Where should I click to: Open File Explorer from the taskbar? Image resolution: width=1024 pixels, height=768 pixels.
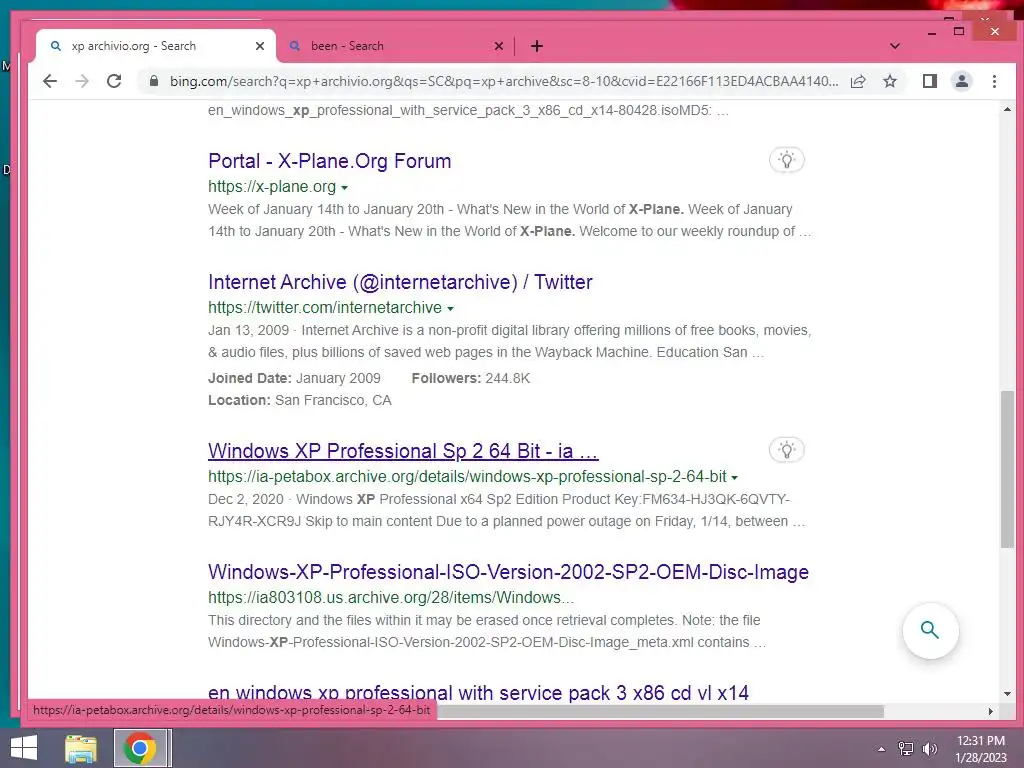pyautogui.click(x=81, y=748)
